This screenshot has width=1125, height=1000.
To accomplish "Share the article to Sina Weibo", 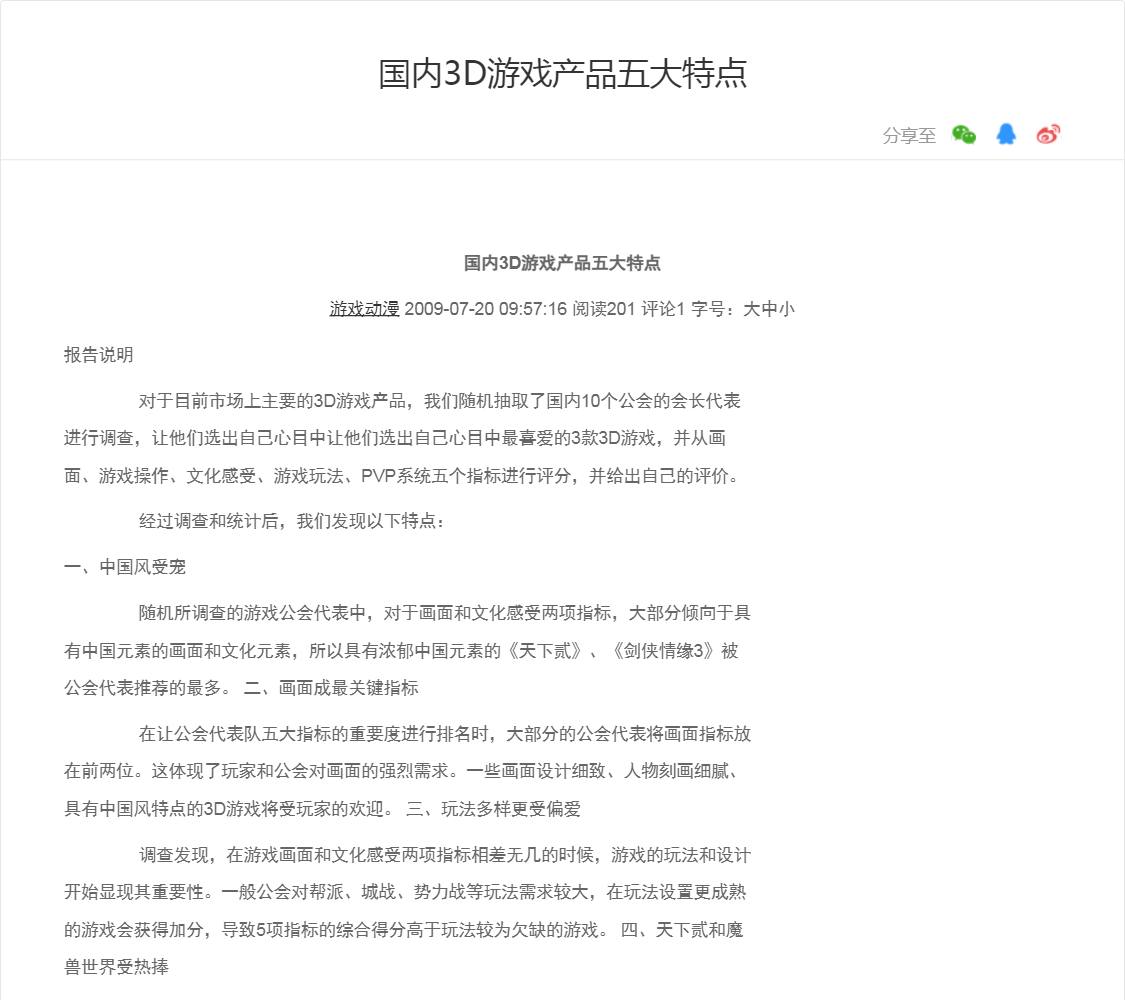I will pyautogui.click(x=1048, y=134).
